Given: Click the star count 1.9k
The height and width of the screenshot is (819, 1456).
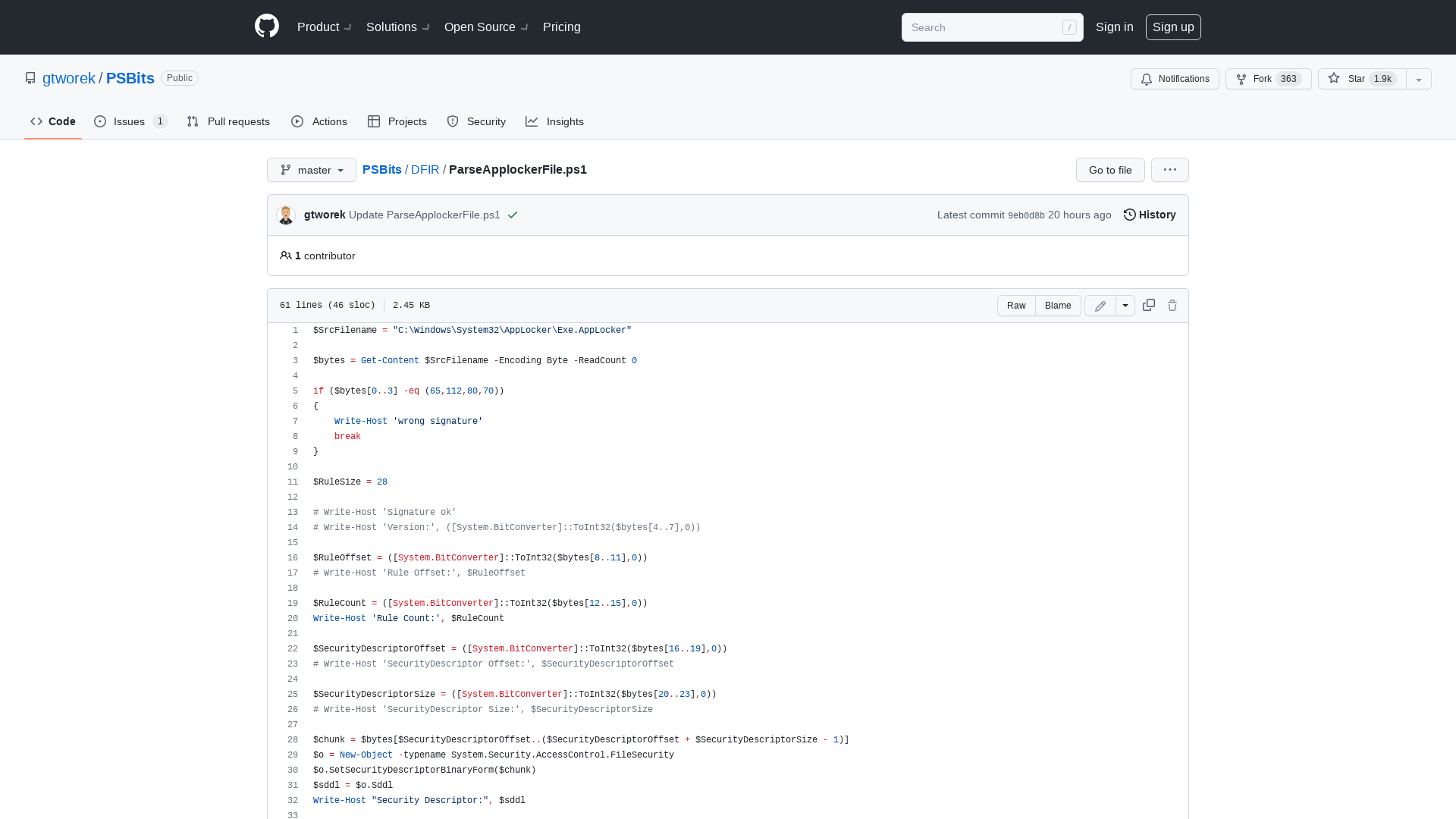Looking at the screenshot, I should pos(1383,79).
